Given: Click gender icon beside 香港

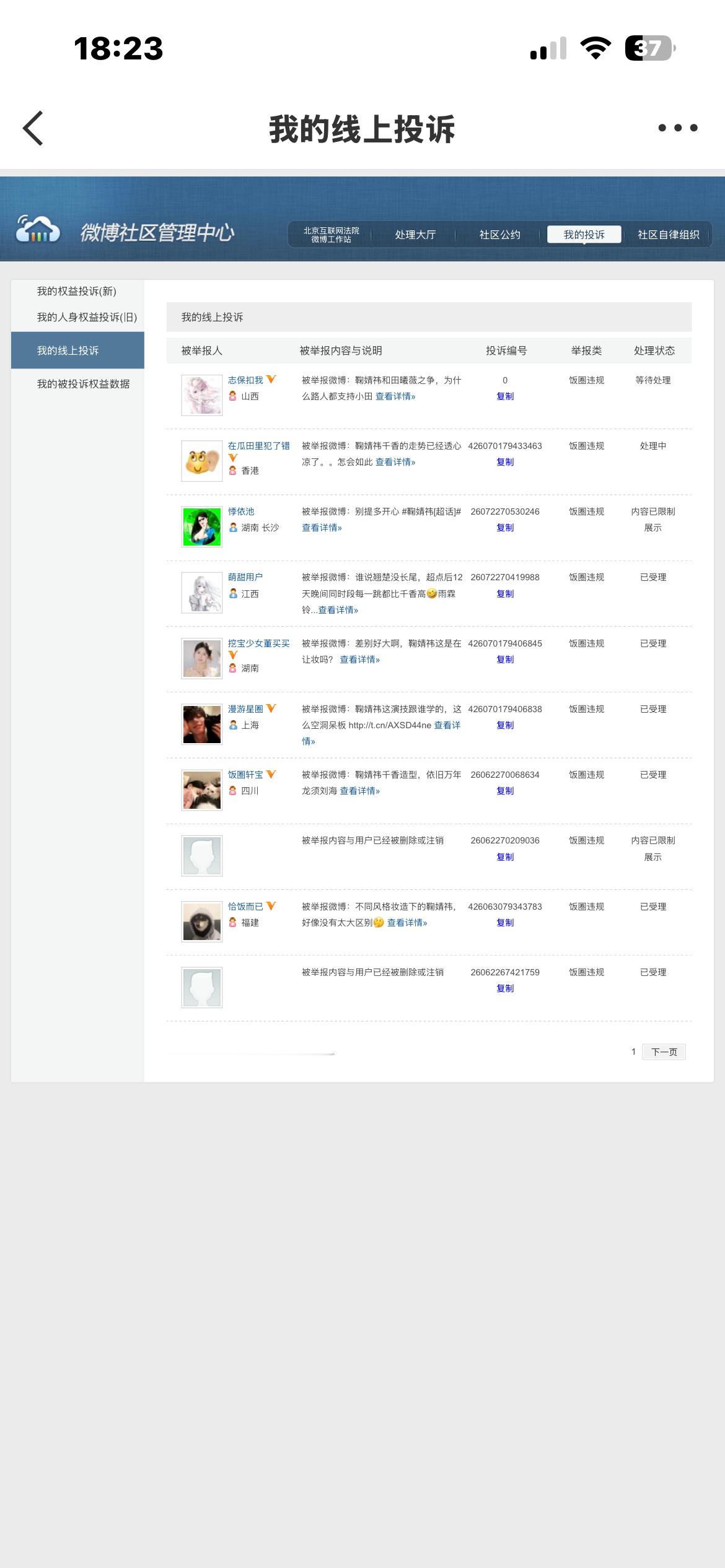Looking at the screenshot, I should [233, 471].
